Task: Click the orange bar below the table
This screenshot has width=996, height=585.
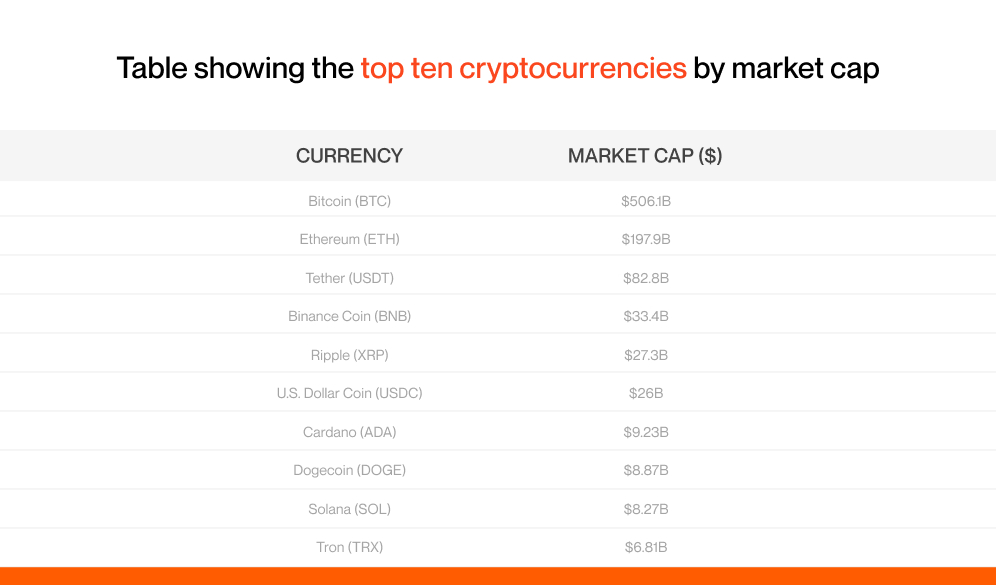Action: (498, 576)
